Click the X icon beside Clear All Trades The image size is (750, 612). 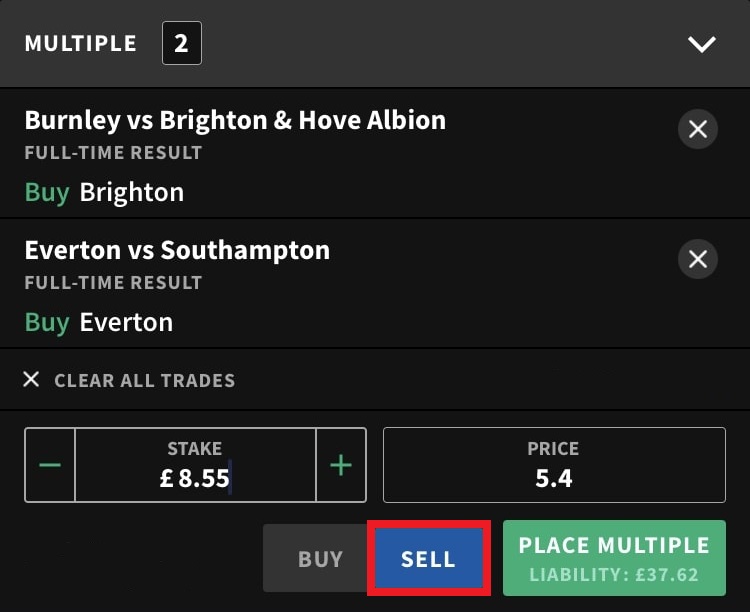coord(32,380)
